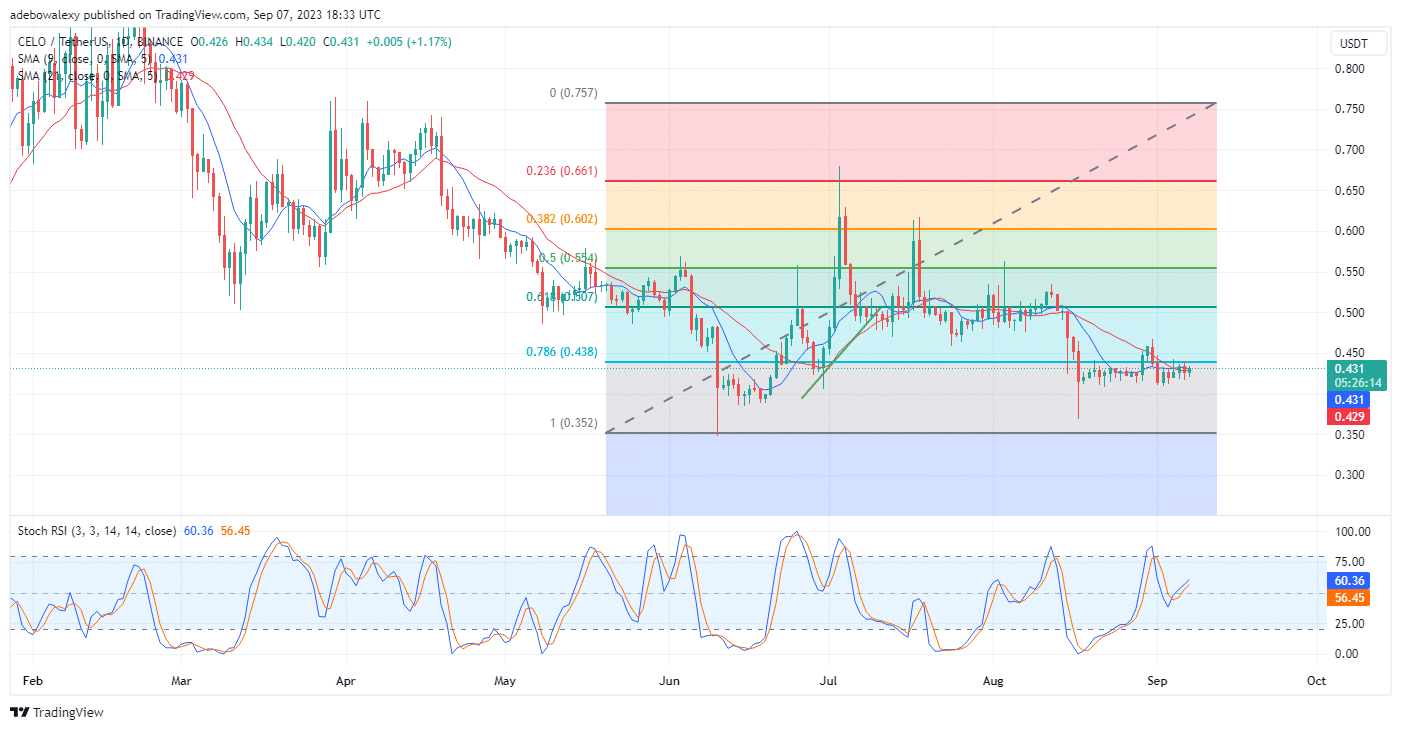Click the Mar label on the time axis
Image resolution: width=1401 pixels, height=730 pixels.
(x=181, y=679)
